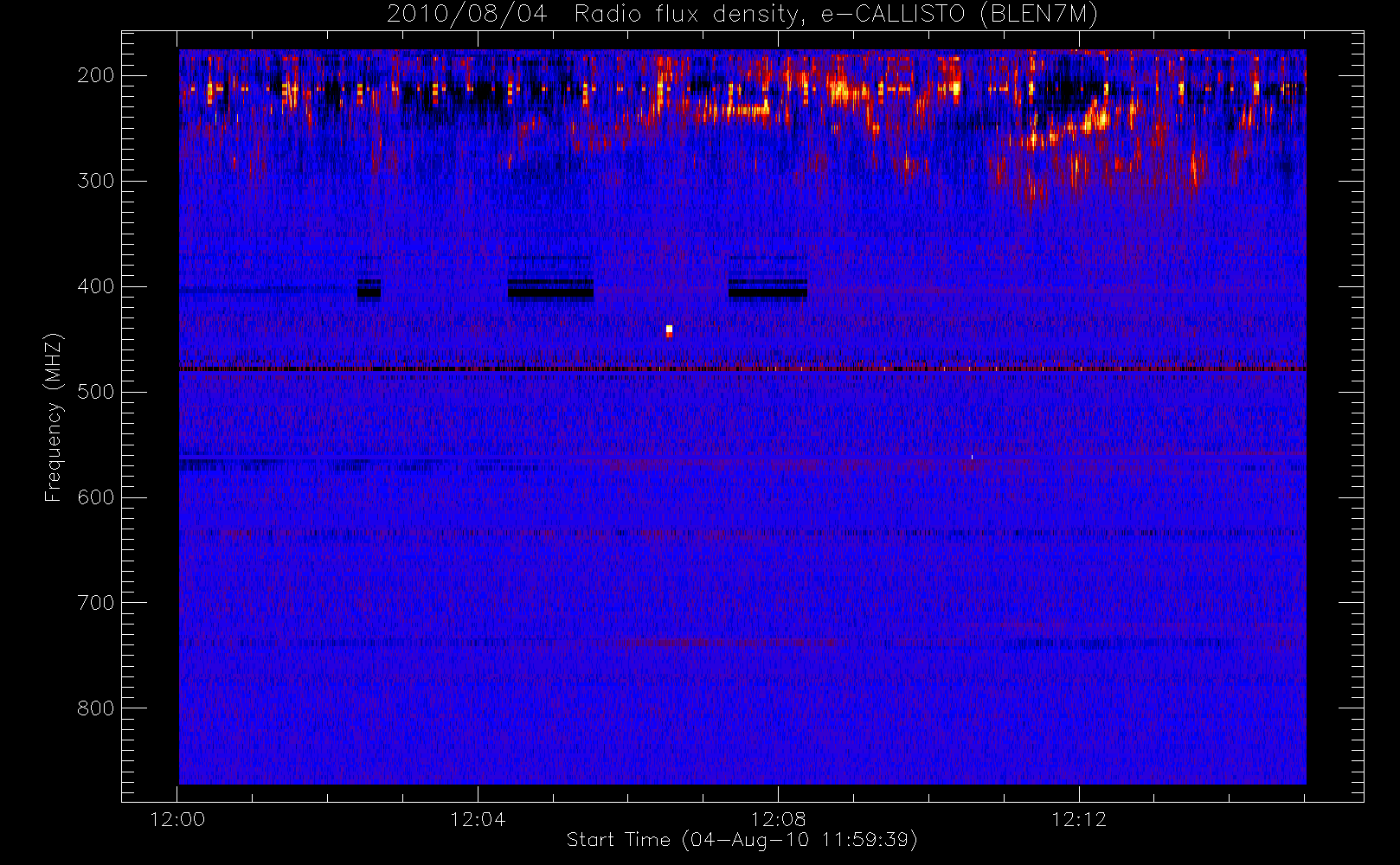Click the 800 frequency tick label
The height and width of the screenshot is (865, 1400).
(x=95, y=708)
